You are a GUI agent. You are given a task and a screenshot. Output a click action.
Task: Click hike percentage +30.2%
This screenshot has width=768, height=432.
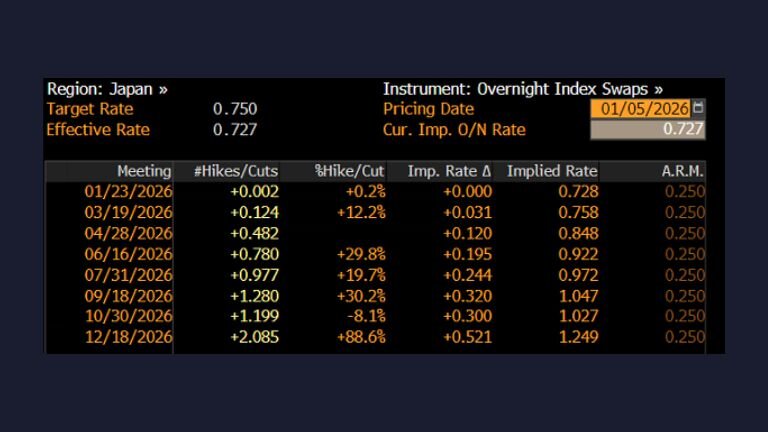tap(361, 296)
